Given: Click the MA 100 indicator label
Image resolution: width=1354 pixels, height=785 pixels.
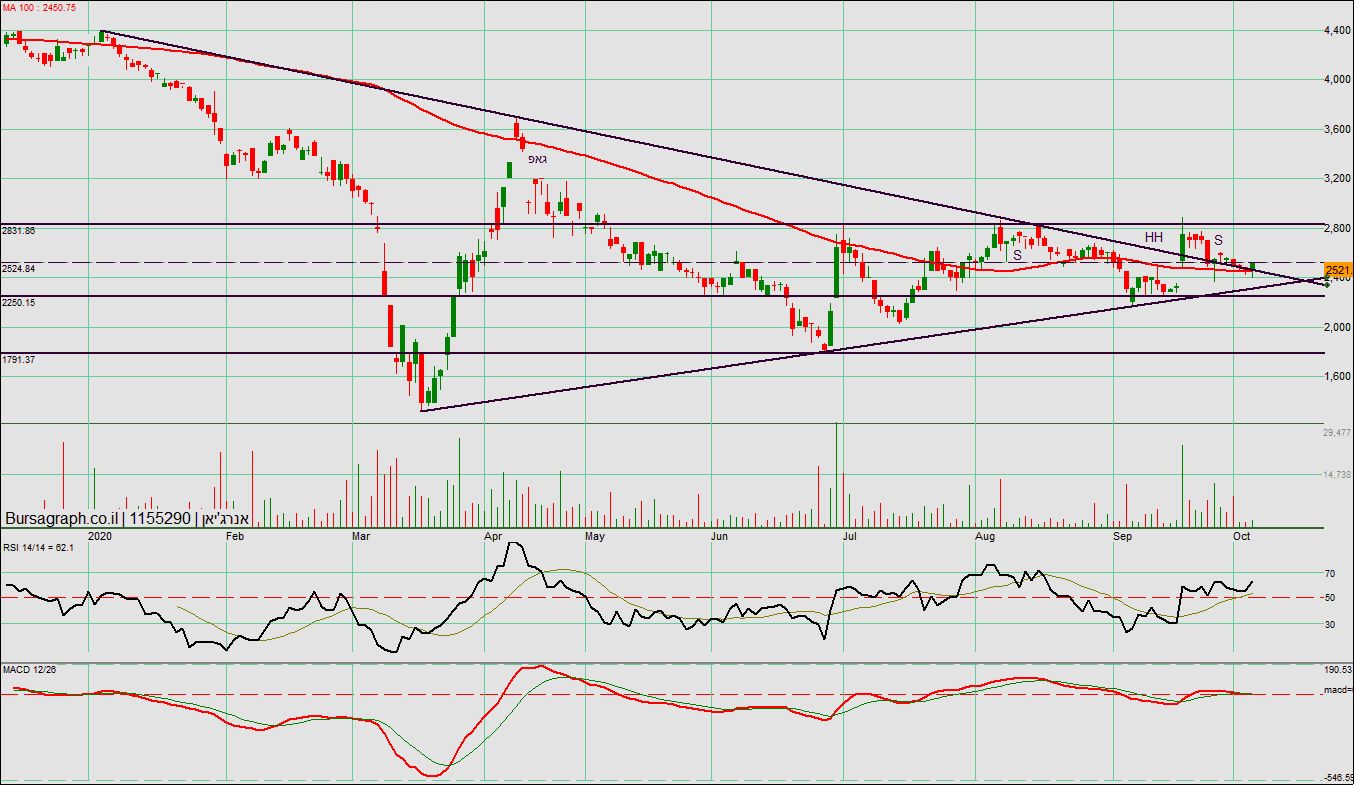Looking at the screenshot, I should point(37,7).
